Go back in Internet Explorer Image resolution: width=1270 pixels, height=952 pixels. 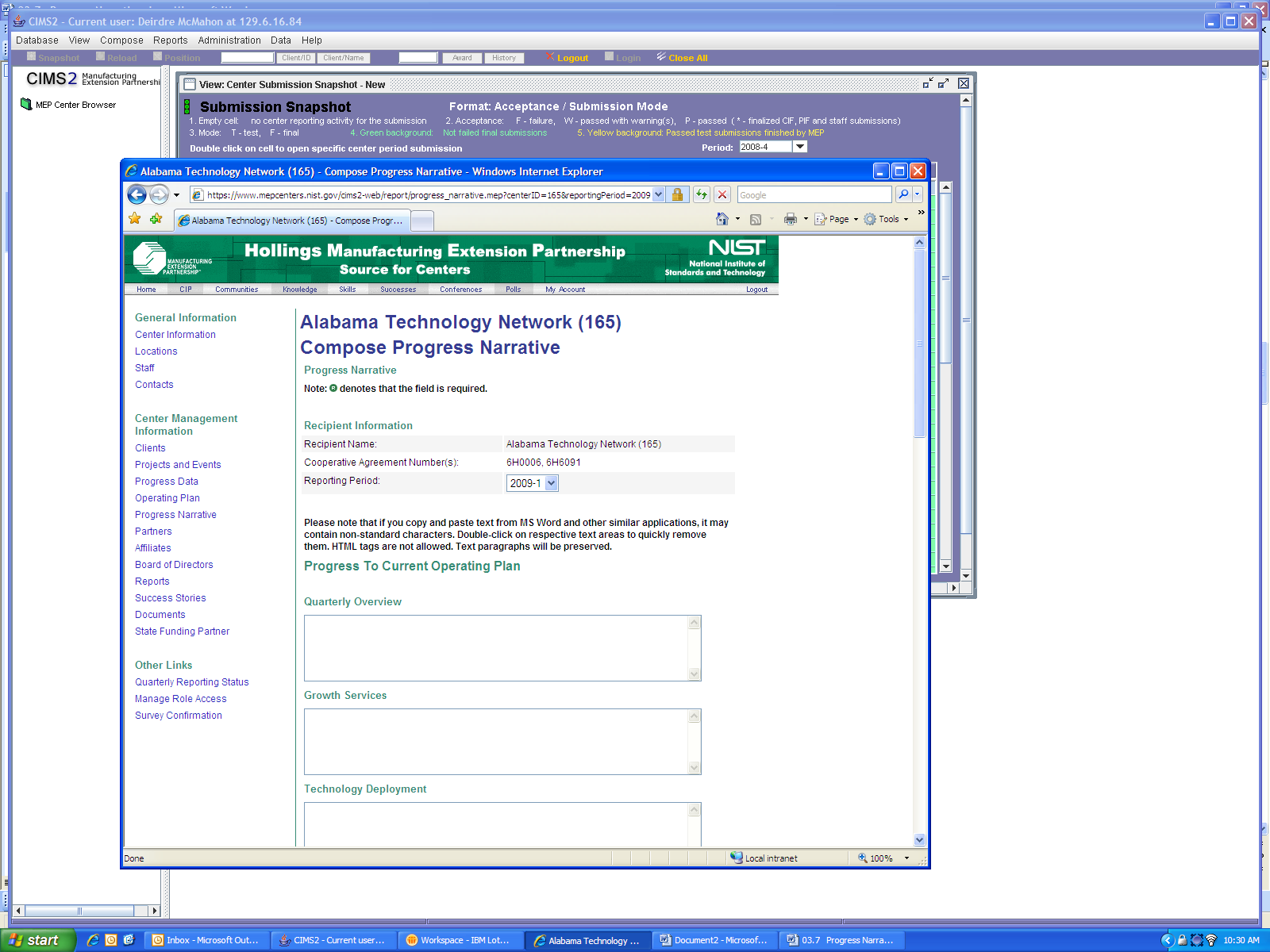[x=137, y=194]
